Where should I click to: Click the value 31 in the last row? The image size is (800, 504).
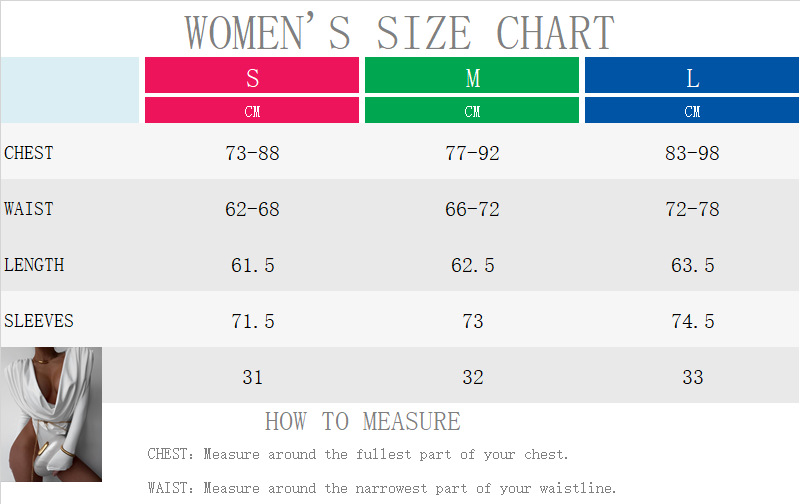click(x=252, y=378)
